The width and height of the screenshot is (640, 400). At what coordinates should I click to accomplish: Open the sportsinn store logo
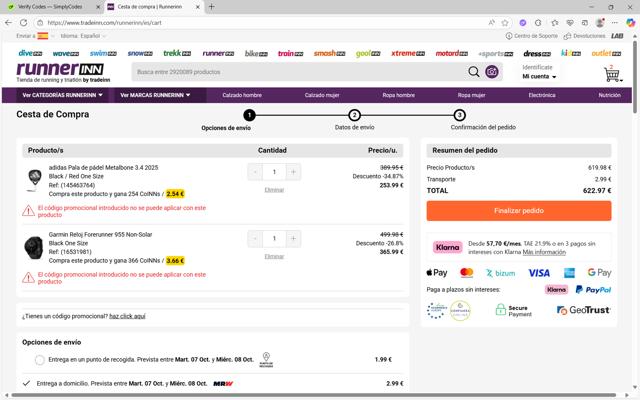click(x=496, y=53)
